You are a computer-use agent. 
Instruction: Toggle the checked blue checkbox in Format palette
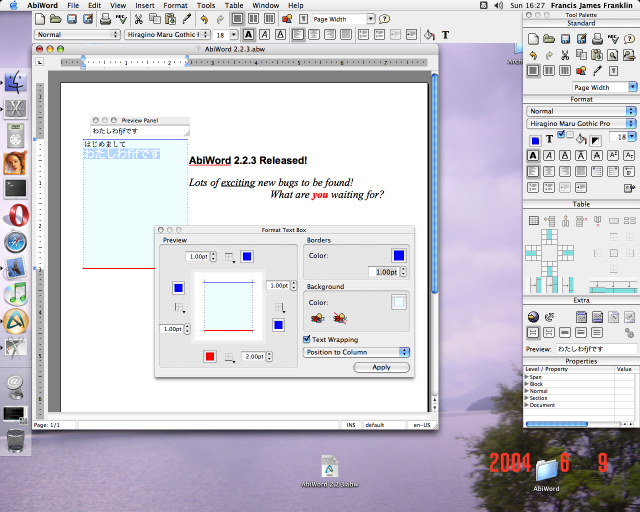click(x=561, y=134)
